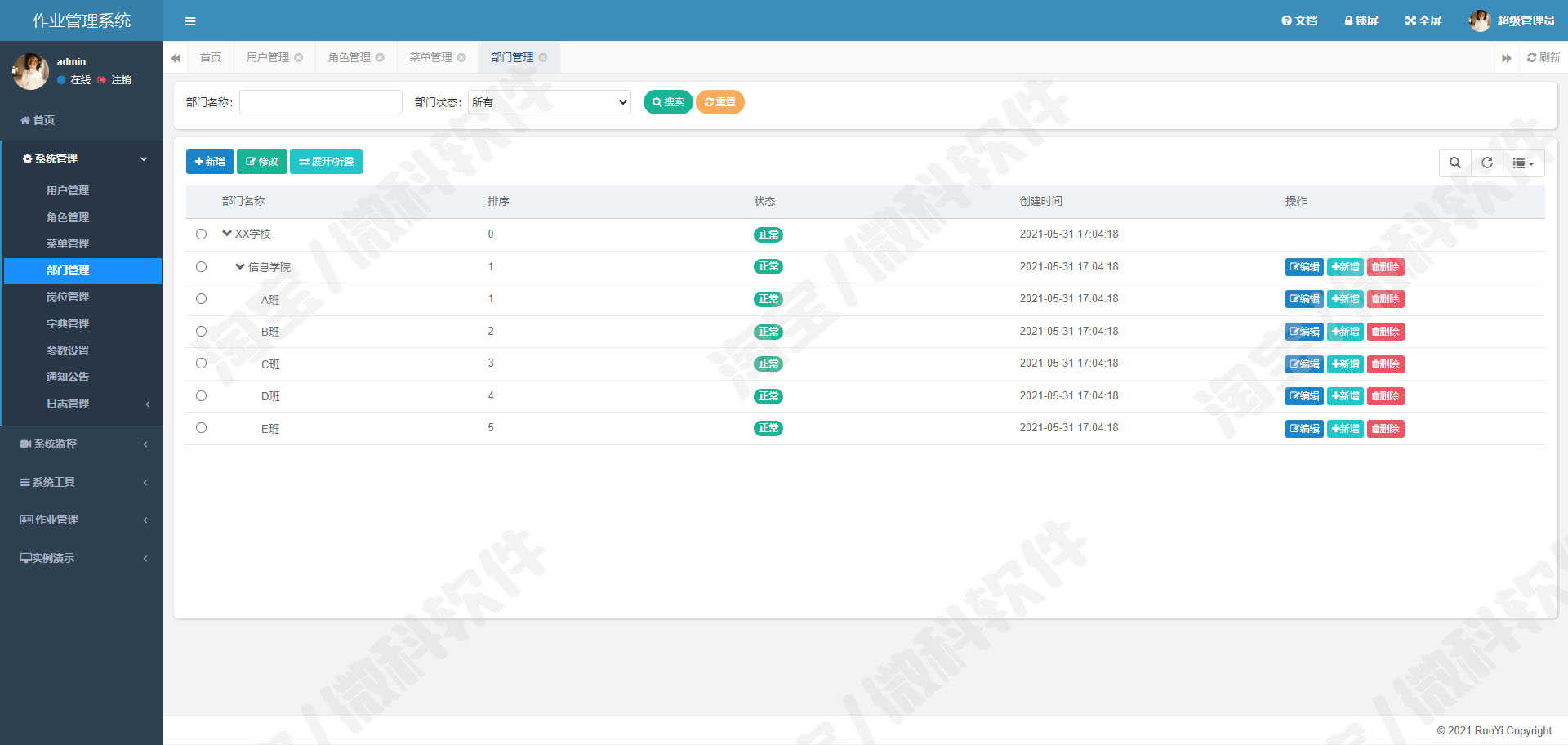The width and height of the screenshot is (1568, 745).
Task: Open the 文档 help link
Action: coord(1299,20)
